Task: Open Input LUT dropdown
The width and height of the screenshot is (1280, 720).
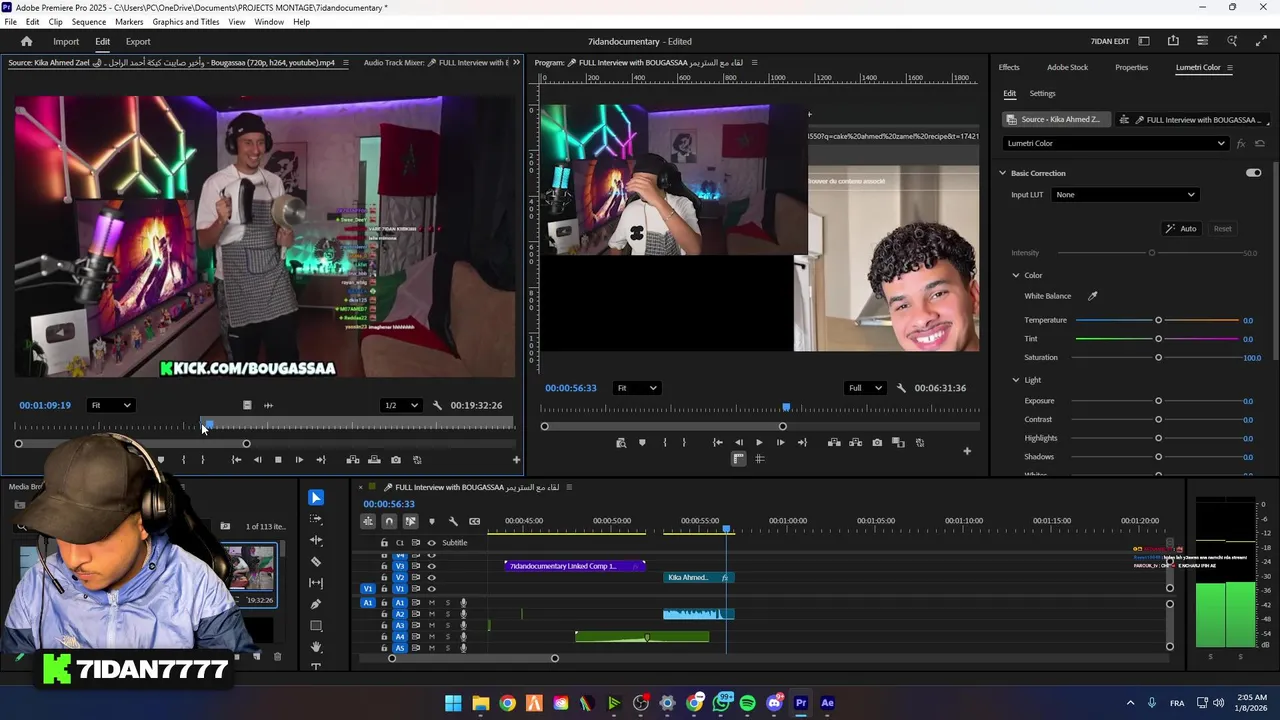Action: [x=1125, y=195]
